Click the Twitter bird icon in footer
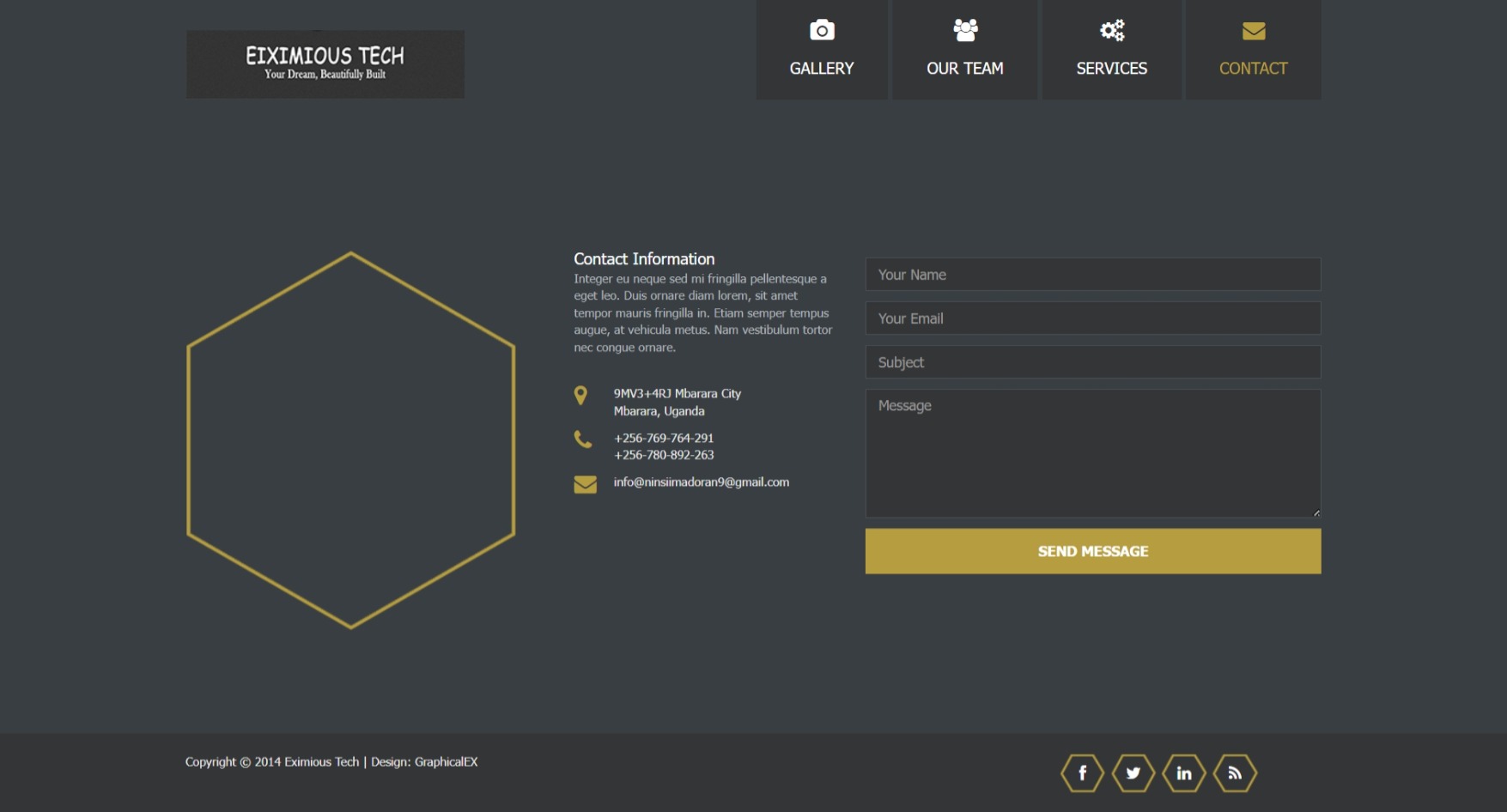 1133,773
